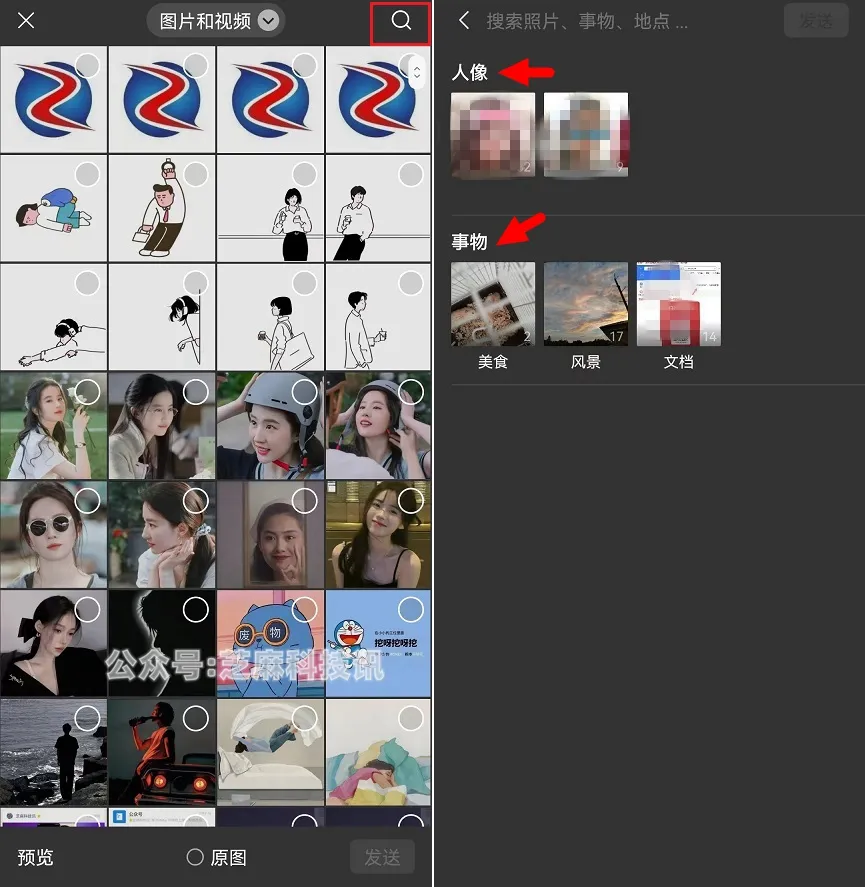The image size is (865, 887).
Task: Open the 文档 documents category
Action: [x=678, y=305]
